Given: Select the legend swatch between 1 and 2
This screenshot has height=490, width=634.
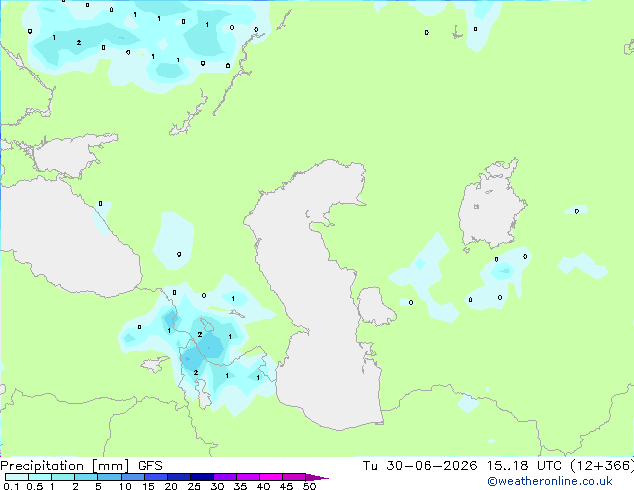Looking at the screenshot, I should click(63, 477).
